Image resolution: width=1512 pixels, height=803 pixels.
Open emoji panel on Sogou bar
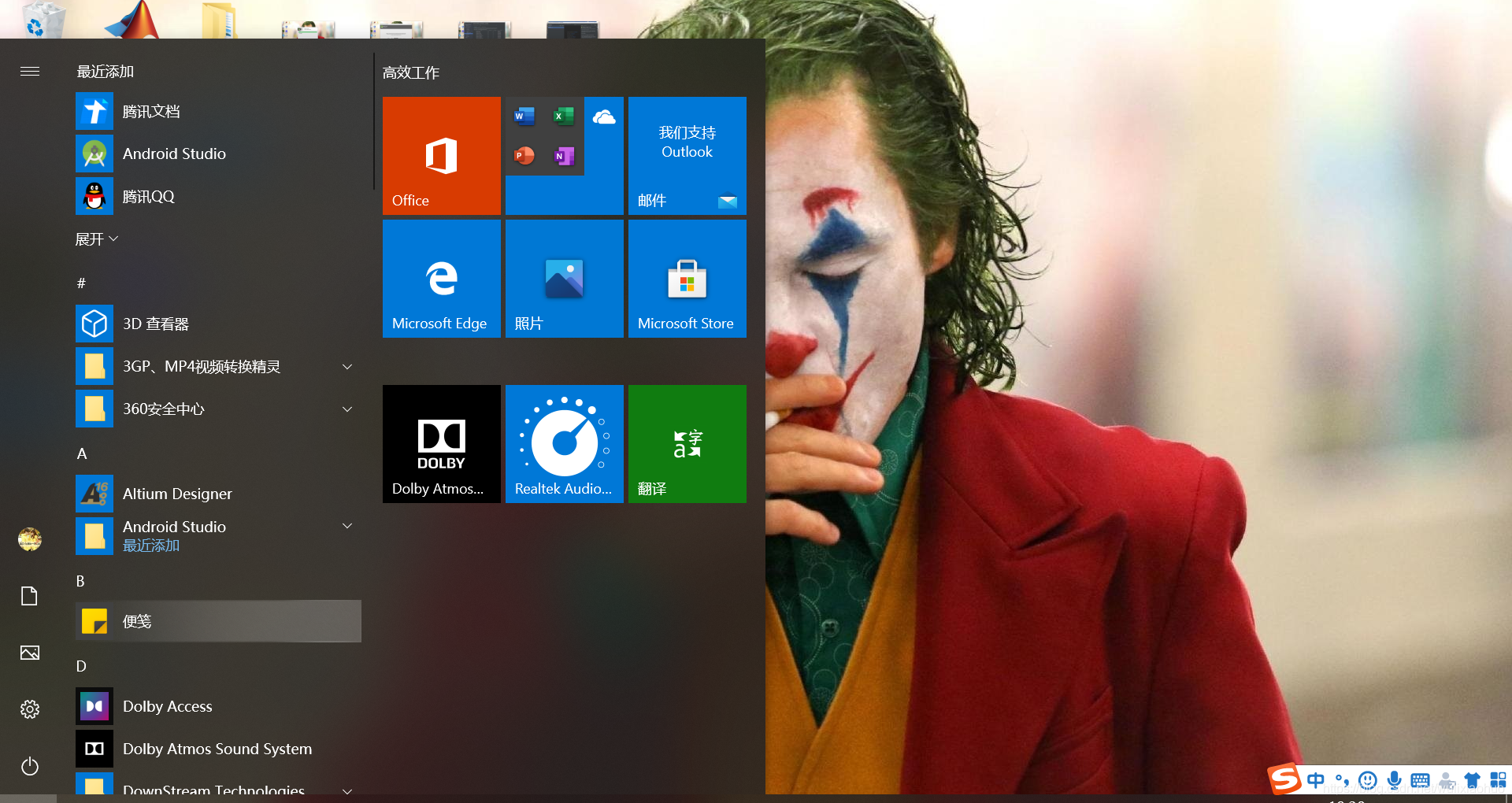[1368, 780]
